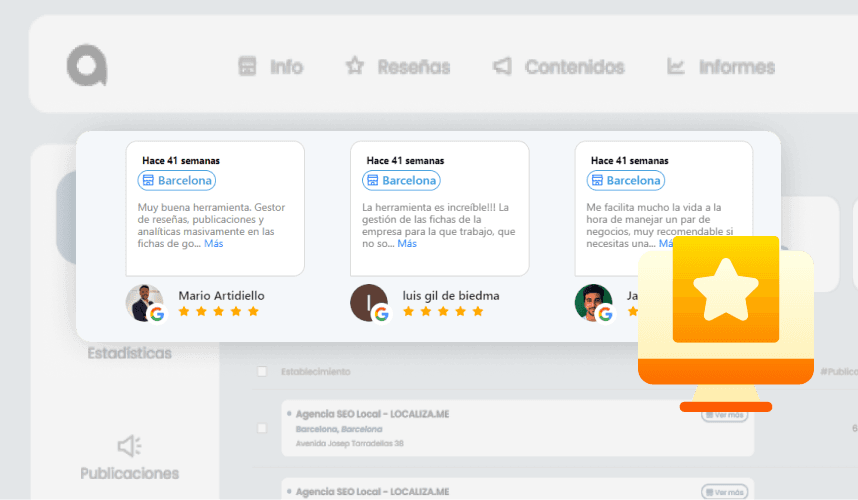Click Mario Artidiello's five-star rating
The width and height of the screenshot is (858, 500).
pos(218,311)
